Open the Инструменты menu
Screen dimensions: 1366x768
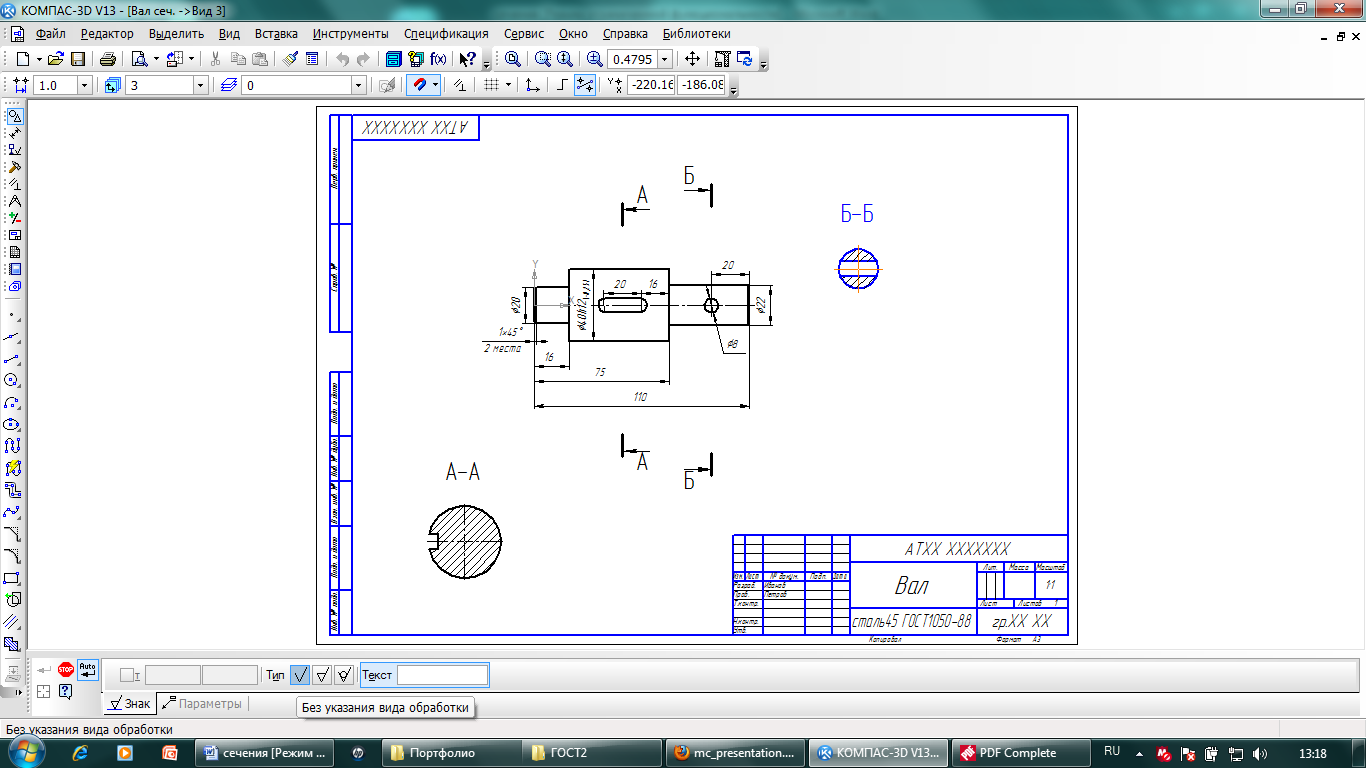point(350,33)
